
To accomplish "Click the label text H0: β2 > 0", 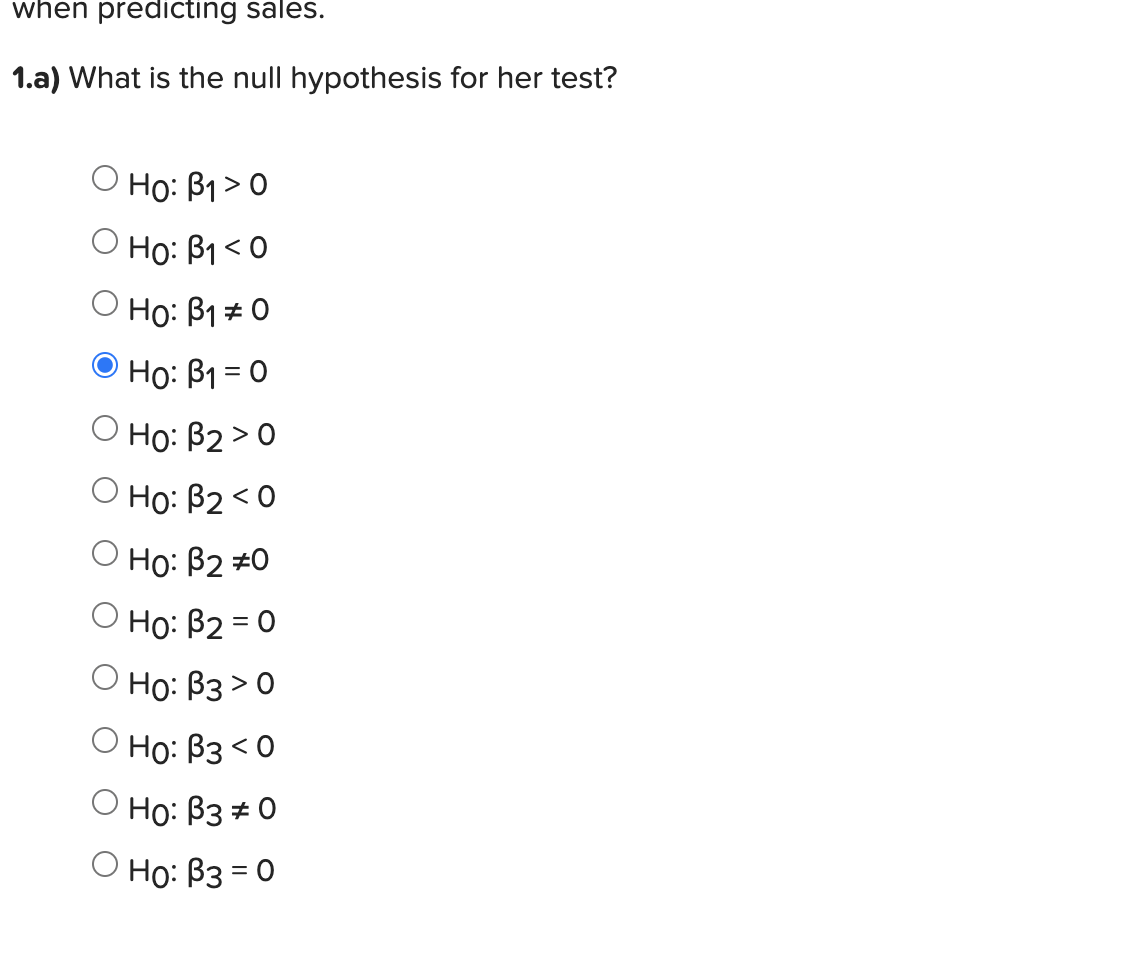I will [201, 434].
